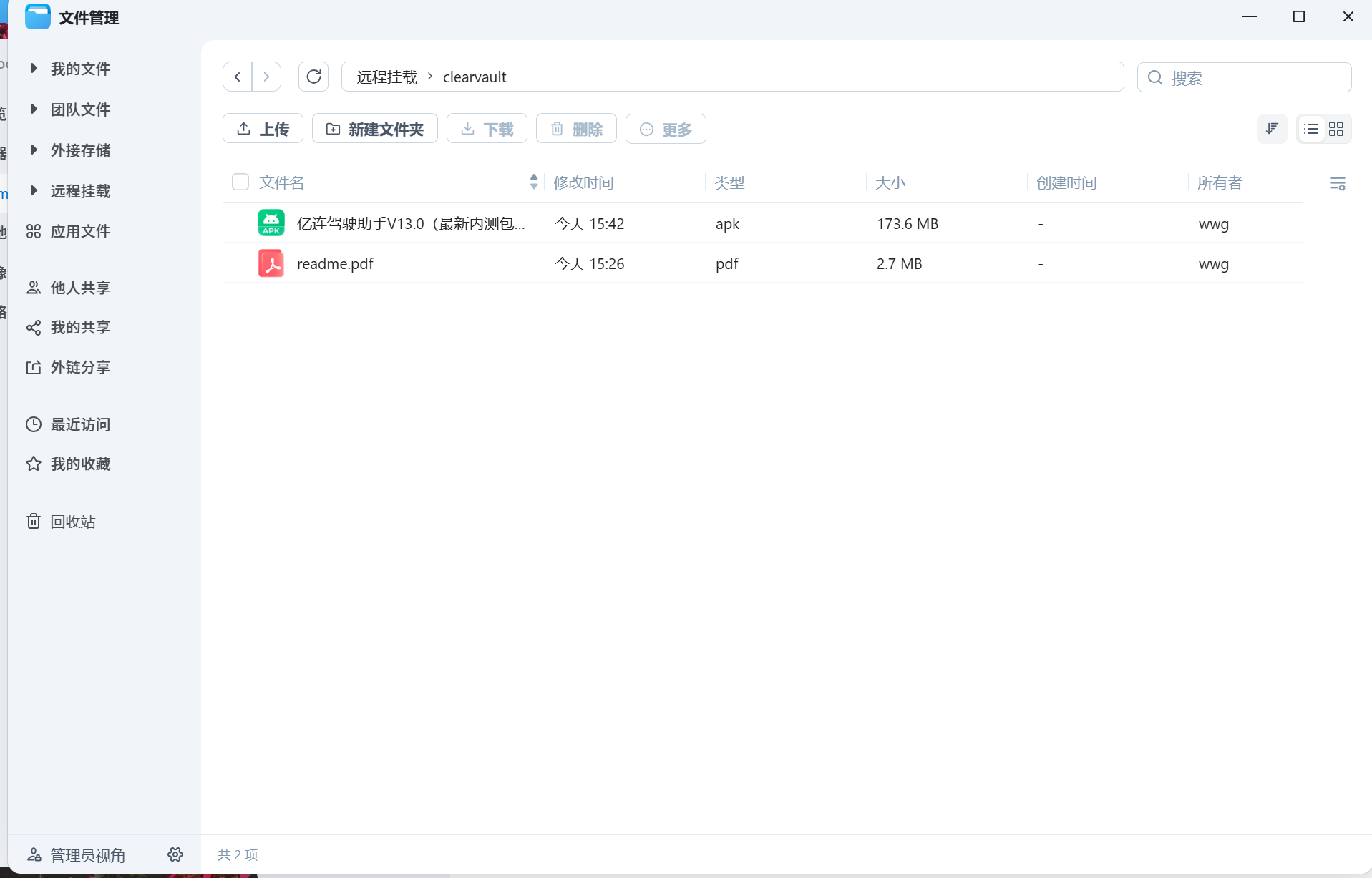Screen dimensions: 1372x878
Task: Click the 173.6 MB size cell
Action: [x=908, y=223]
